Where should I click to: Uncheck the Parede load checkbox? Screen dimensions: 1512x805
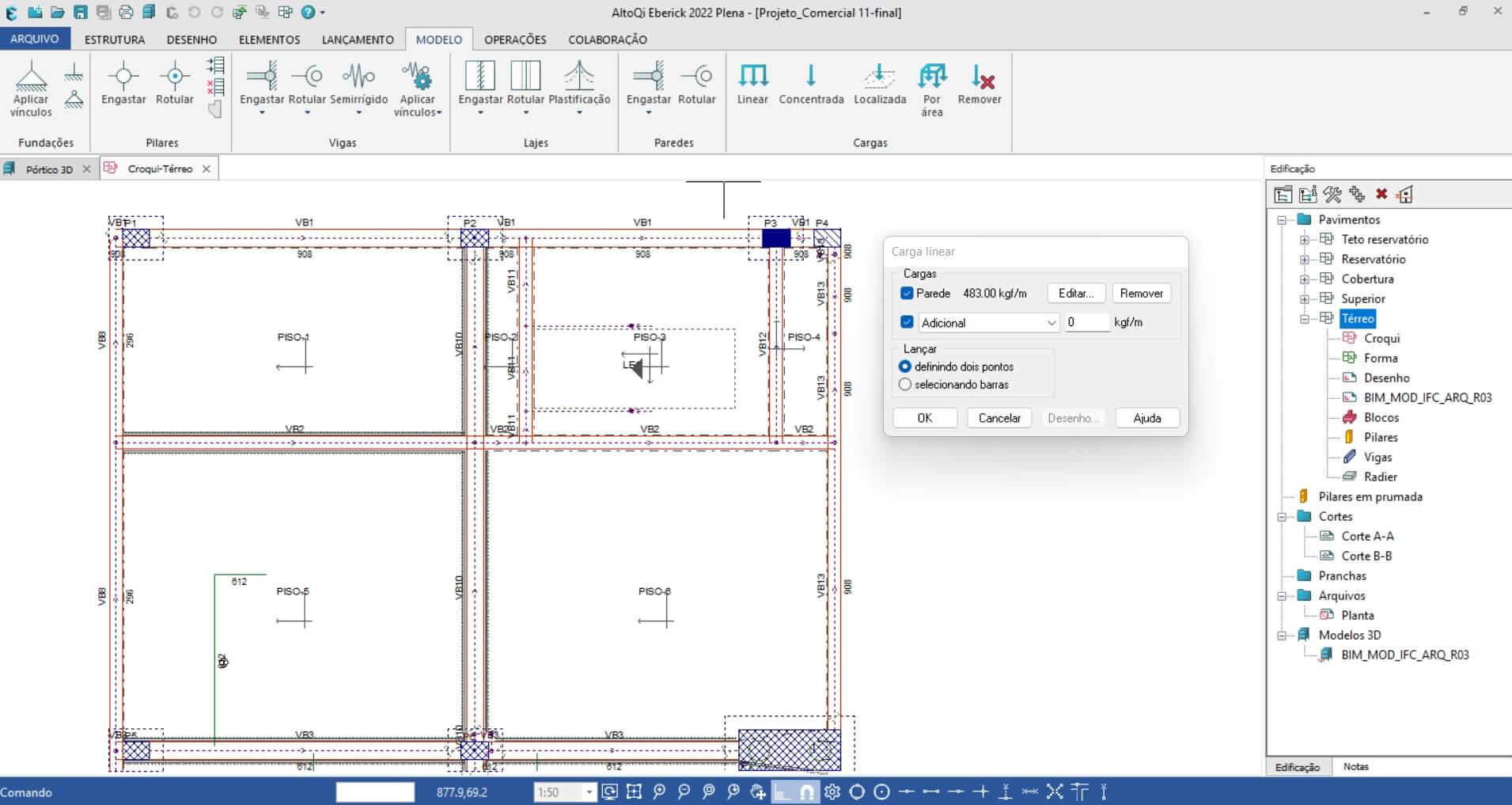[x=907, y=294]
